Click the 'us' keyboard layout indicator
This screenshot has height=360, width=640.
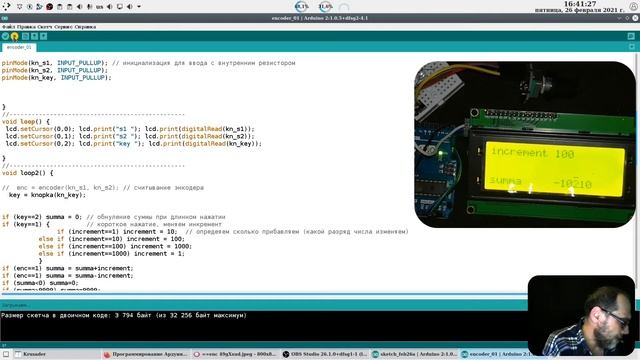[100, 7]
